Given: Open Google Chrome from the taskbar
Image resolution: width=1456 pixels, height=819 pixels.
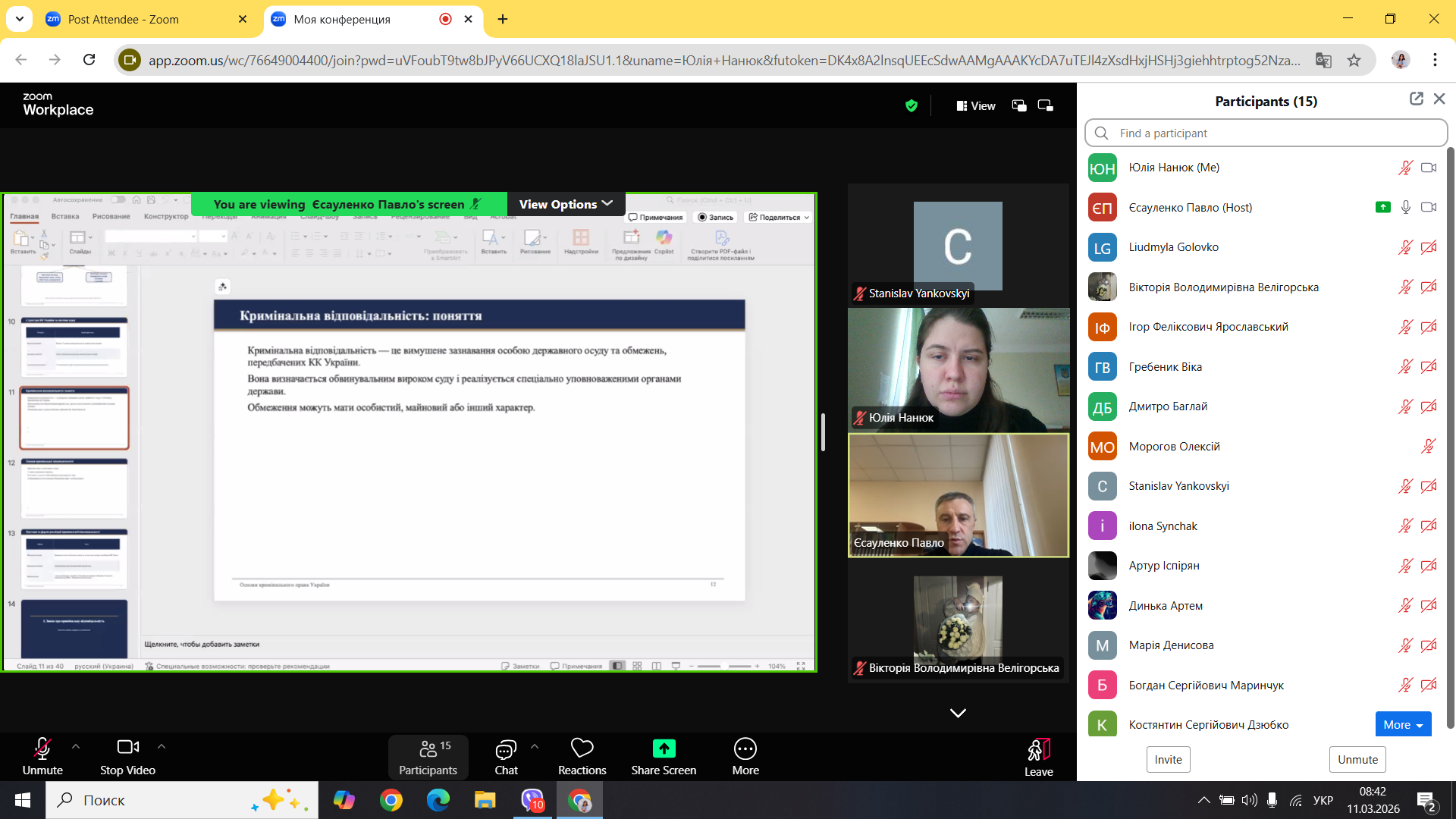Looking at the screenshot, I should [x=391, y=800].
